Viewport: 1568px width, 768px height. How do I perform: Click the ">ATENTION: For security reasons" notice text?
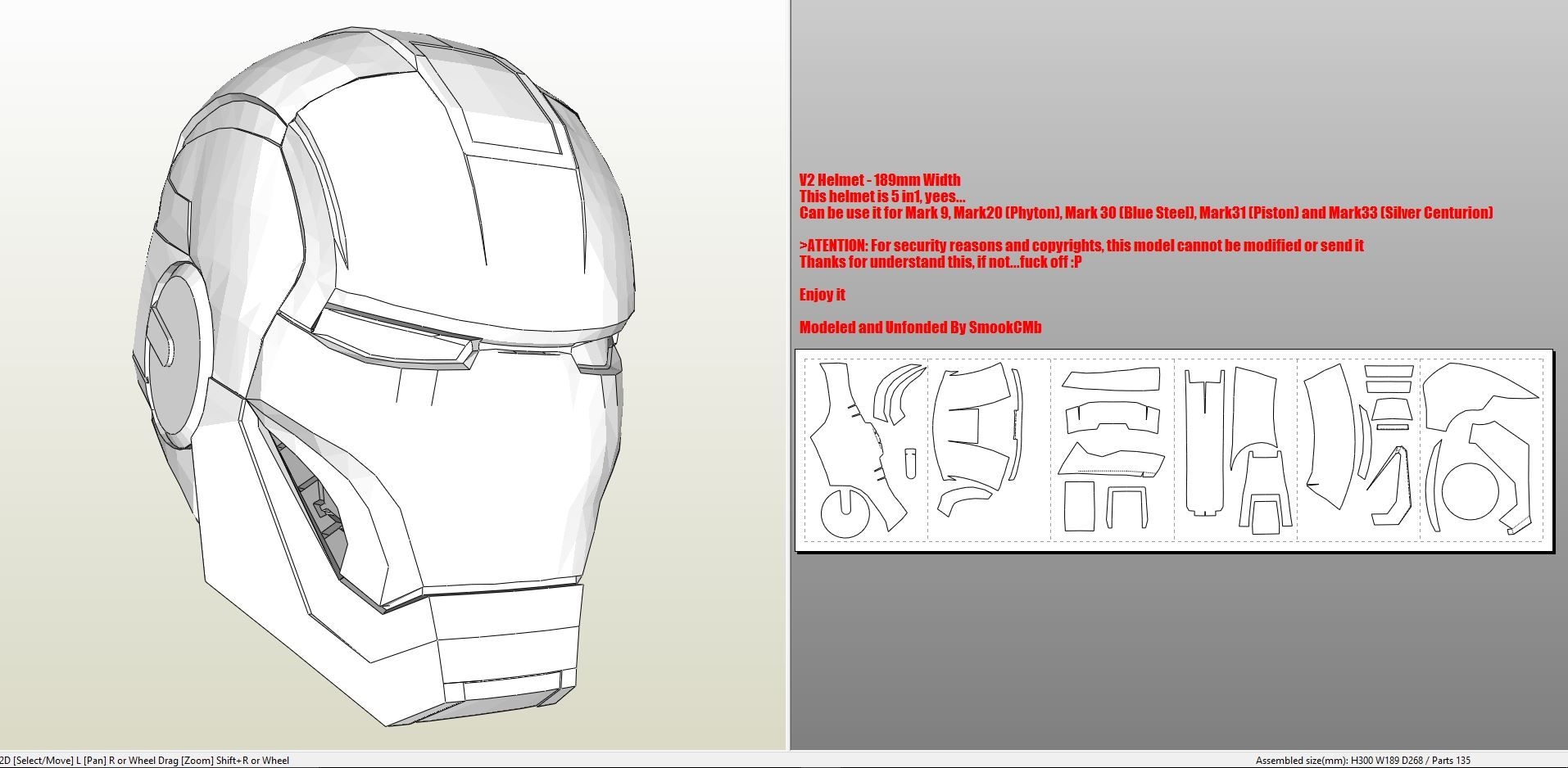(1081, 246)
